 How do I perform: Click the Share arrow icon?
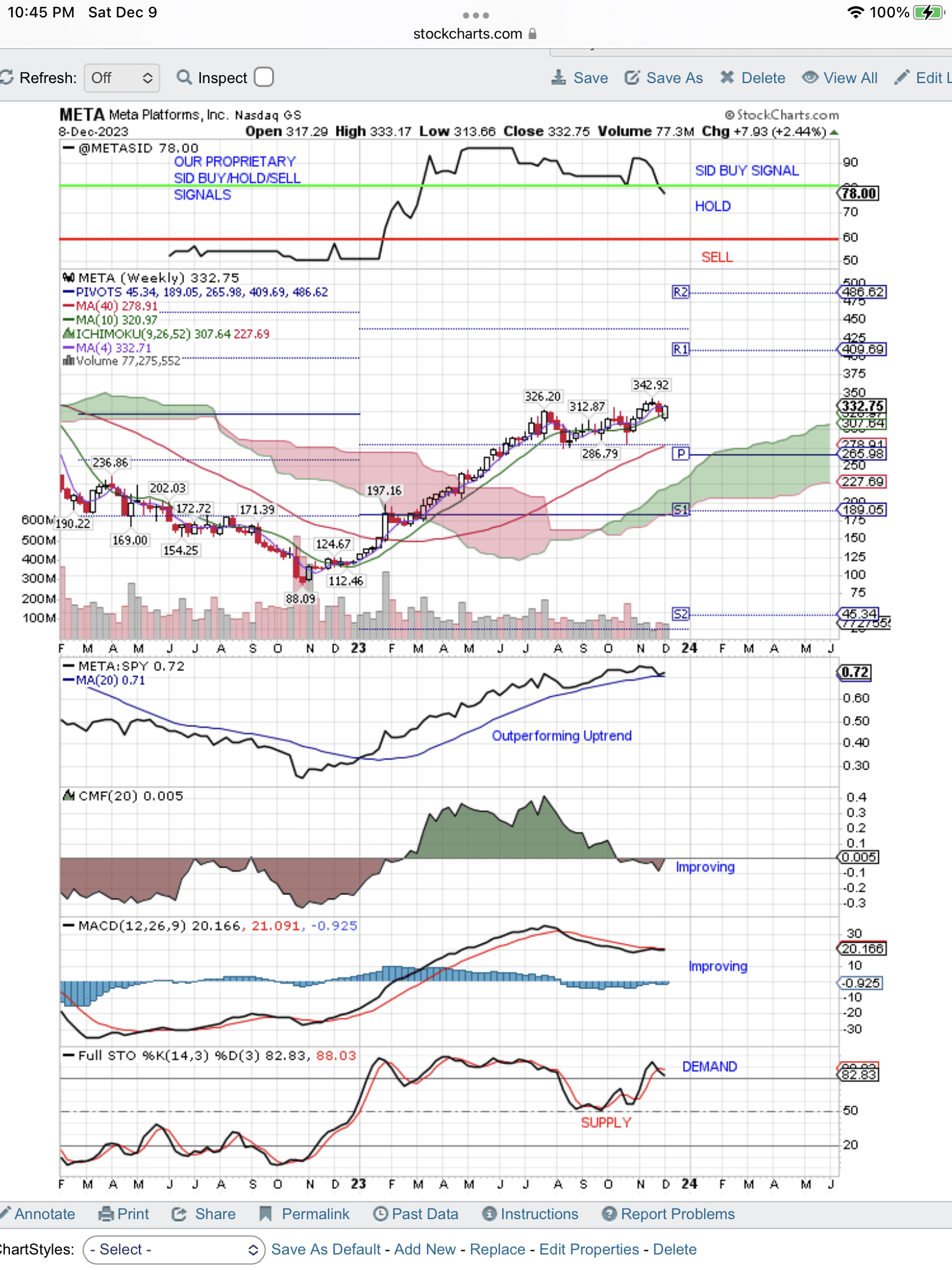[x=179, y=1214]
